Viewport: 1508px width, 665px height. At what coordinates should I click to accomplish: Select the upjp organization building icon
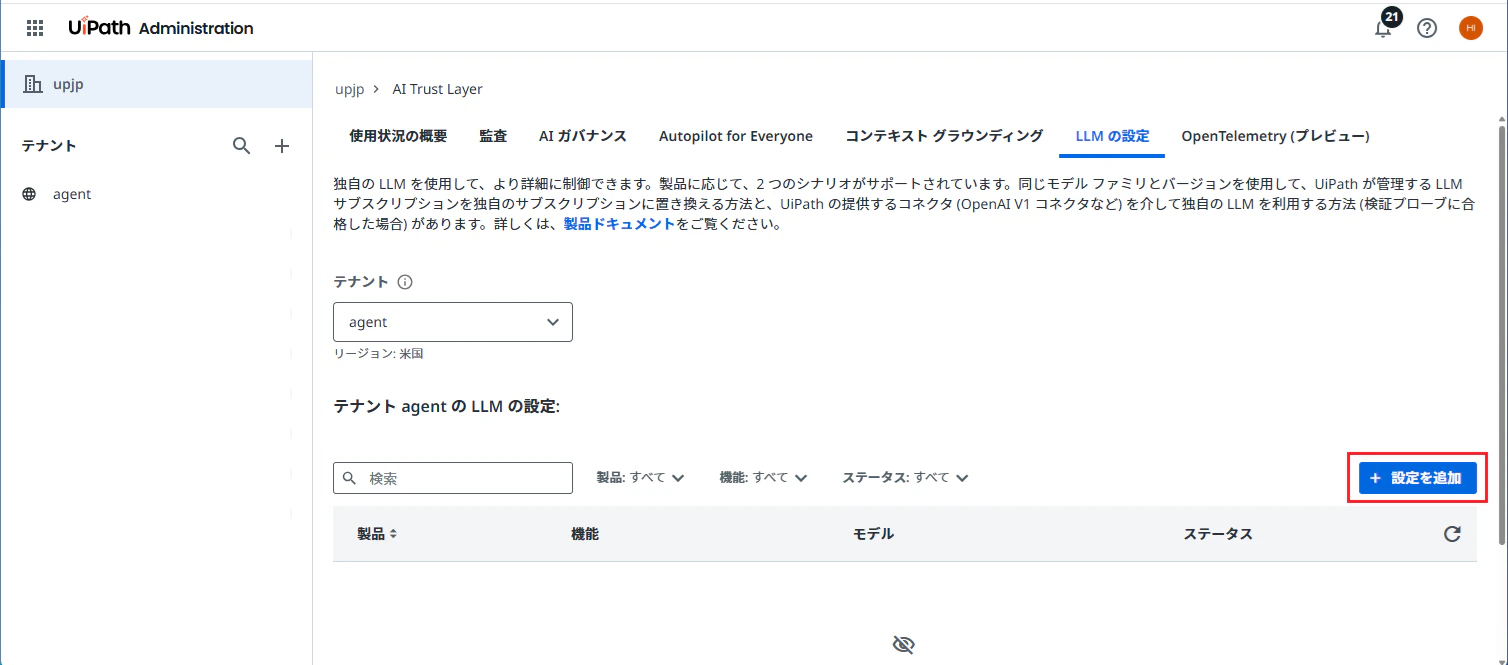[33, 84]
